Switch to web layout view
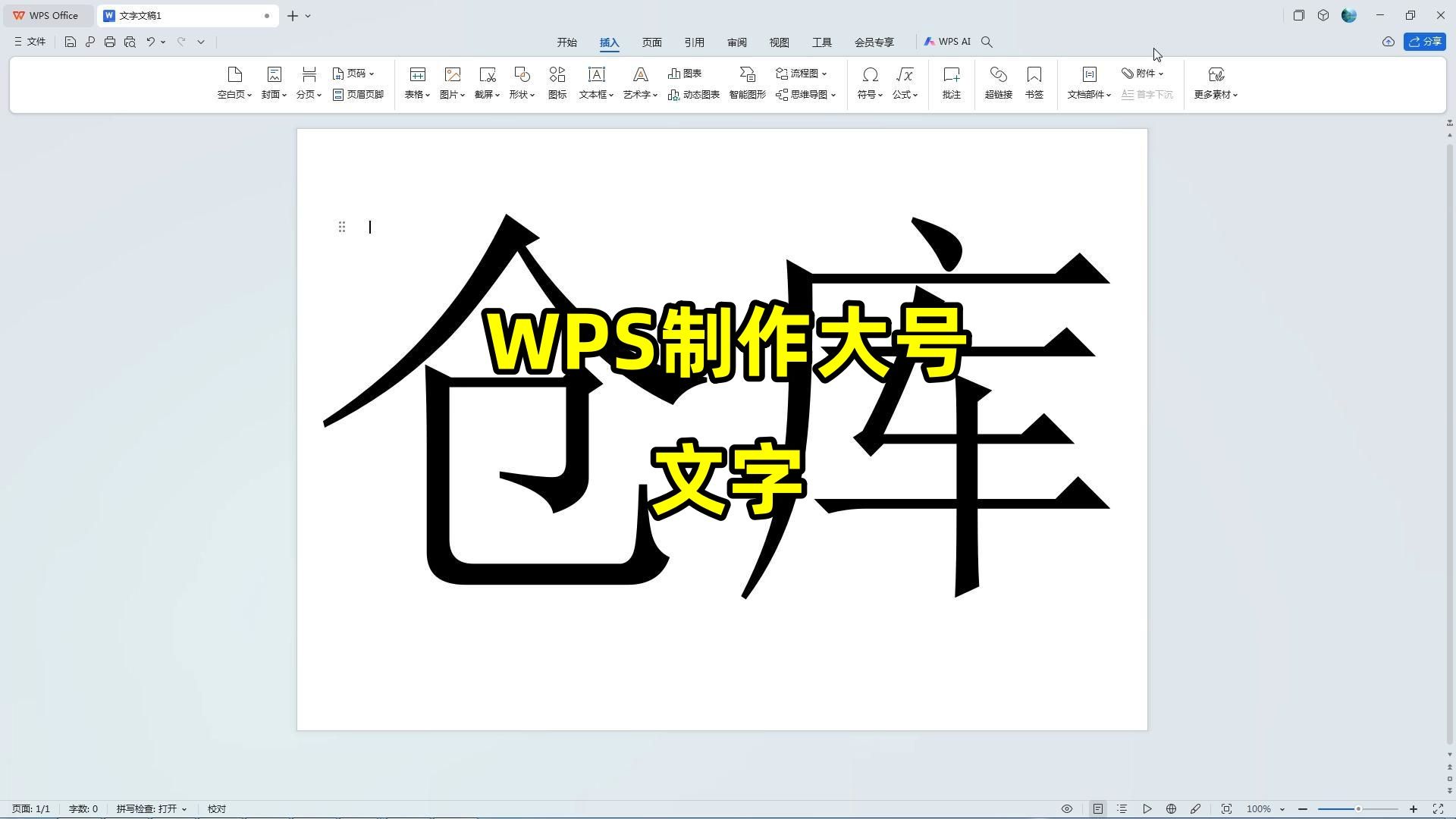 tap(1171, 809)
